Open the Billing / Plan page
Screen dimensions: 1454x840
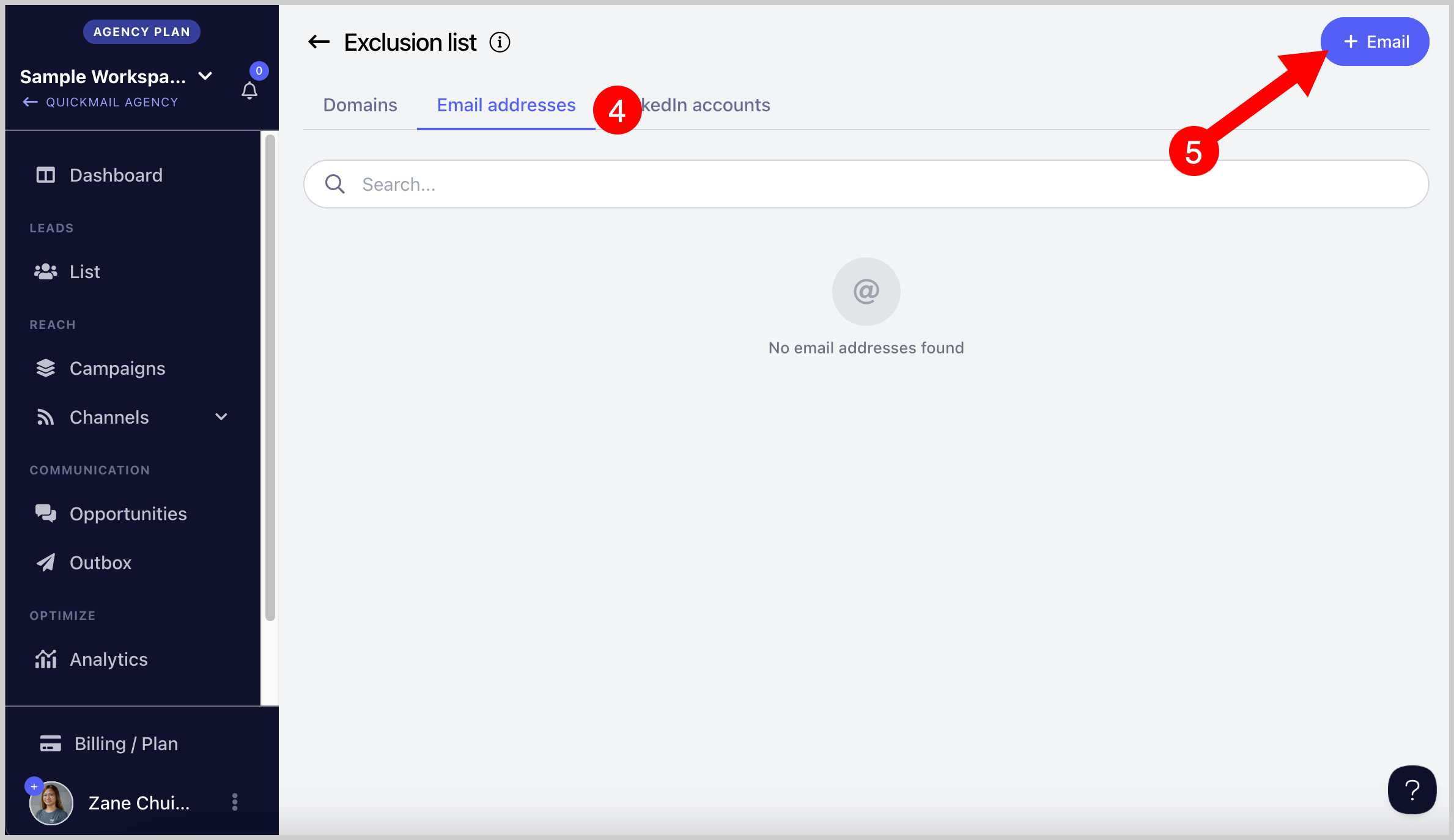tap(125, 744)
